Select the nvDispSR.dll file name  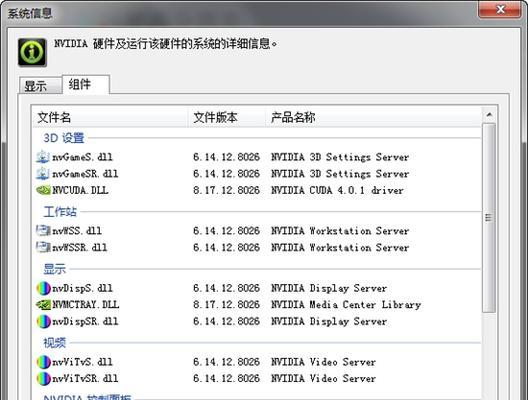click(x=85, y=321)
